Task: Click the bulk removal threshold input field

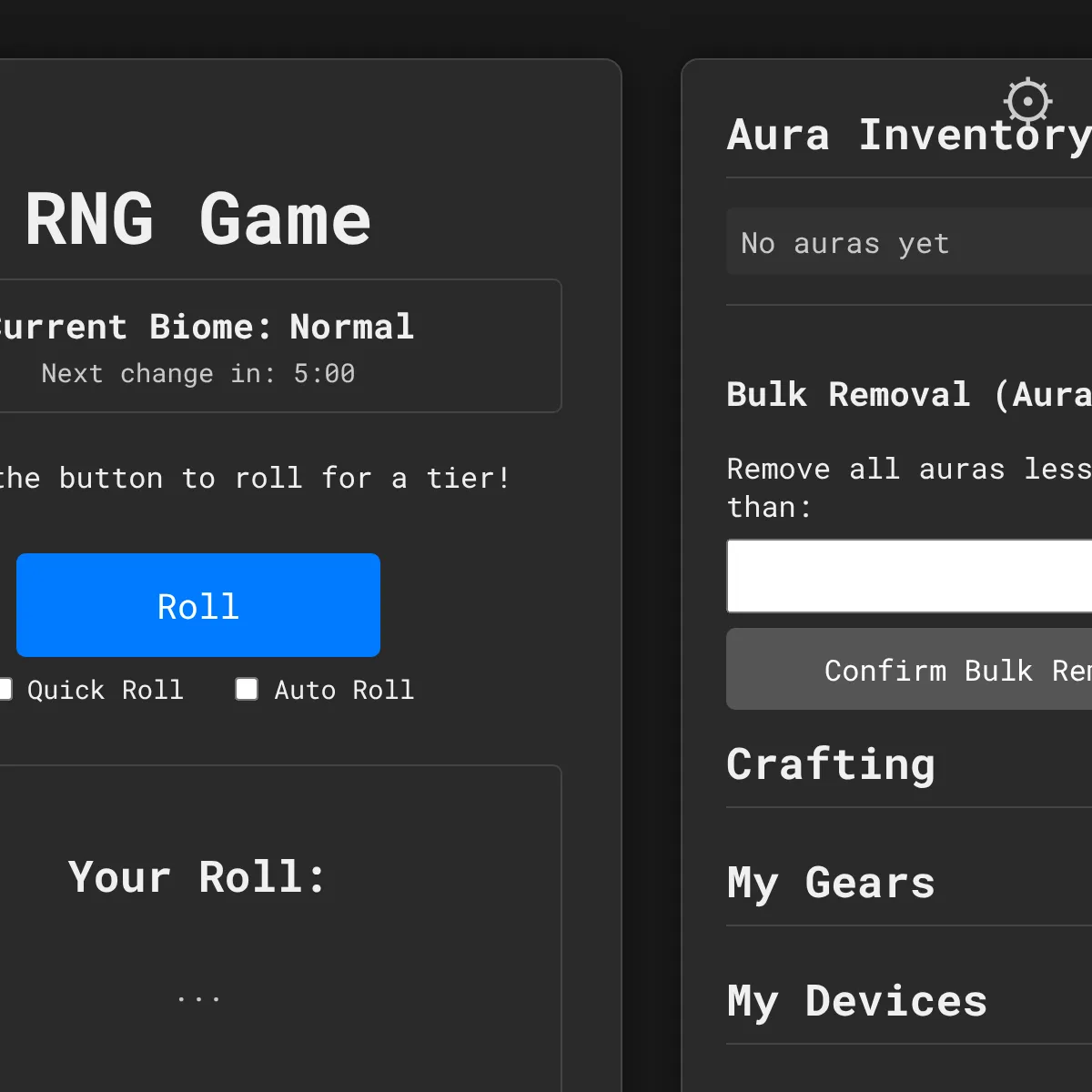Action: click(909, 576)
